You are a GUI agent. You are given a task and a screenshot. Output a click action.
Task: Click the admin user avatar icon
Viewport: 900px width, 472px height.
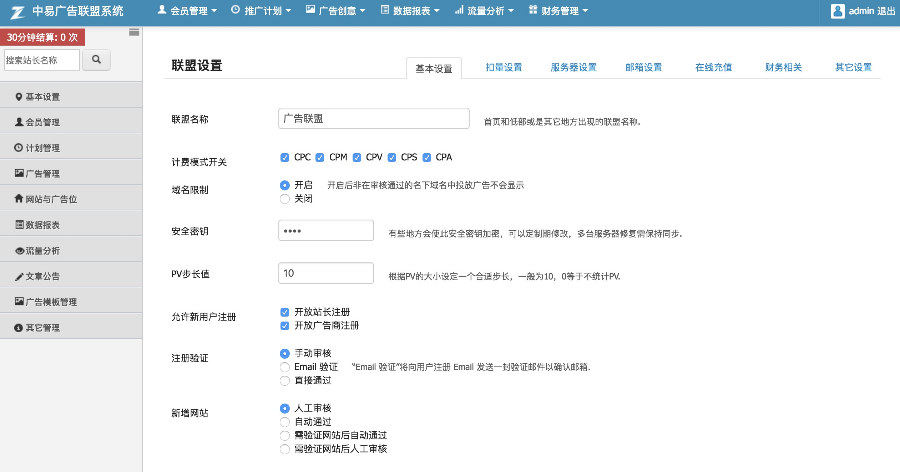tap(837, 11)
